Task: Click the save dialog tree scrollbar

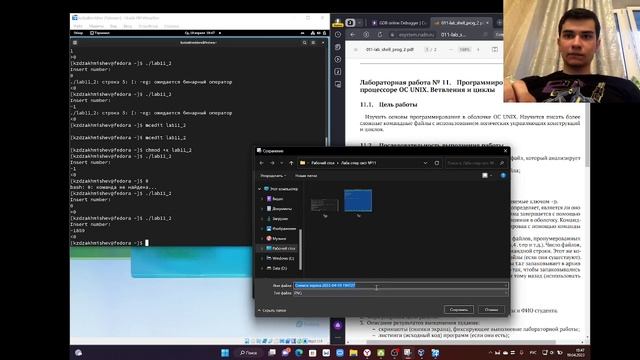Action: [301, 249]
